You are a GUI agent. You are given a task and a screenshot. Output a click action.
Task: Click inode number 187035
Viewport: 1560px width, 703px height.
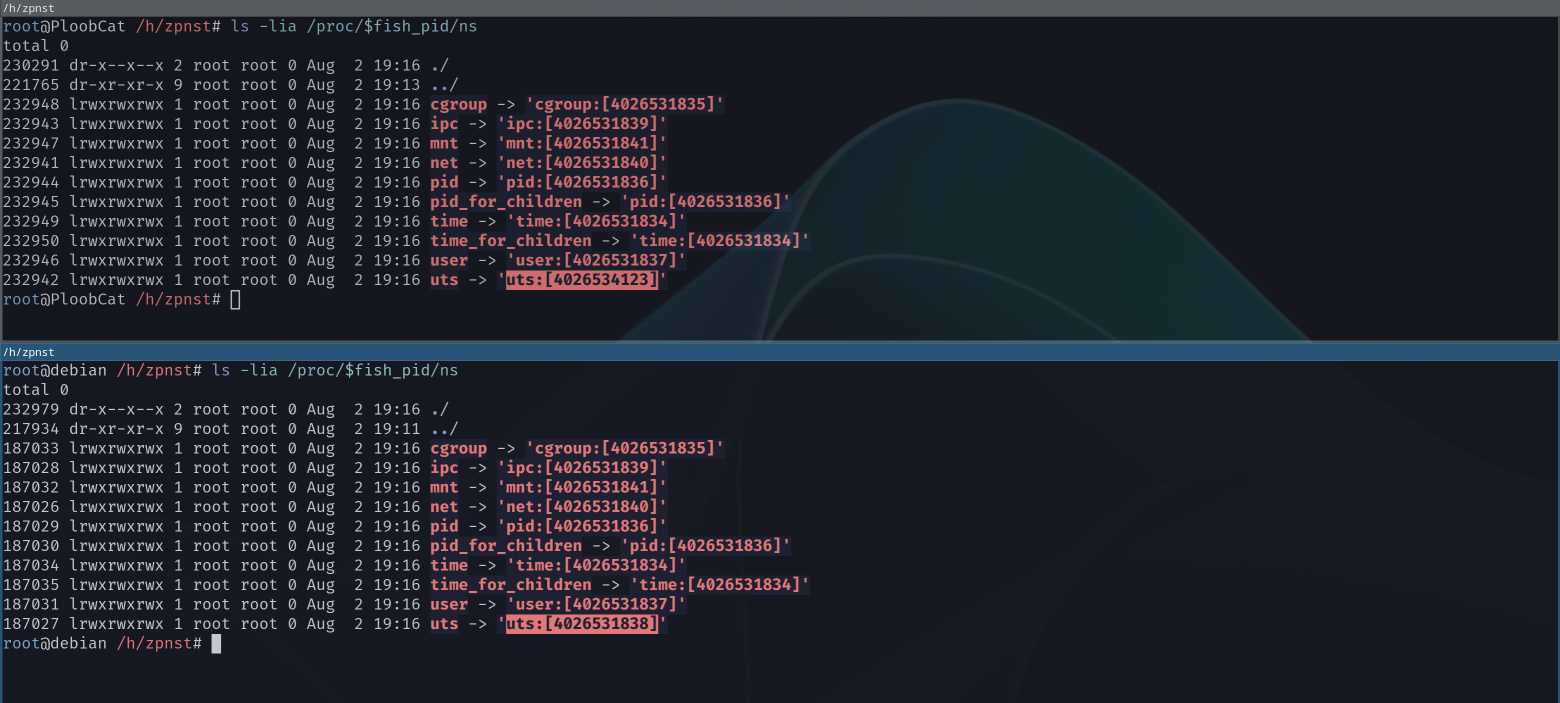coord(31,585)
